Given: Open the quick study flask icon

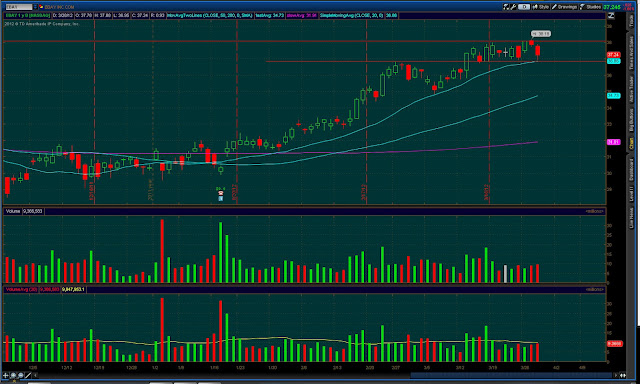Looking at the screenshot, I should (x=507, y=7).
